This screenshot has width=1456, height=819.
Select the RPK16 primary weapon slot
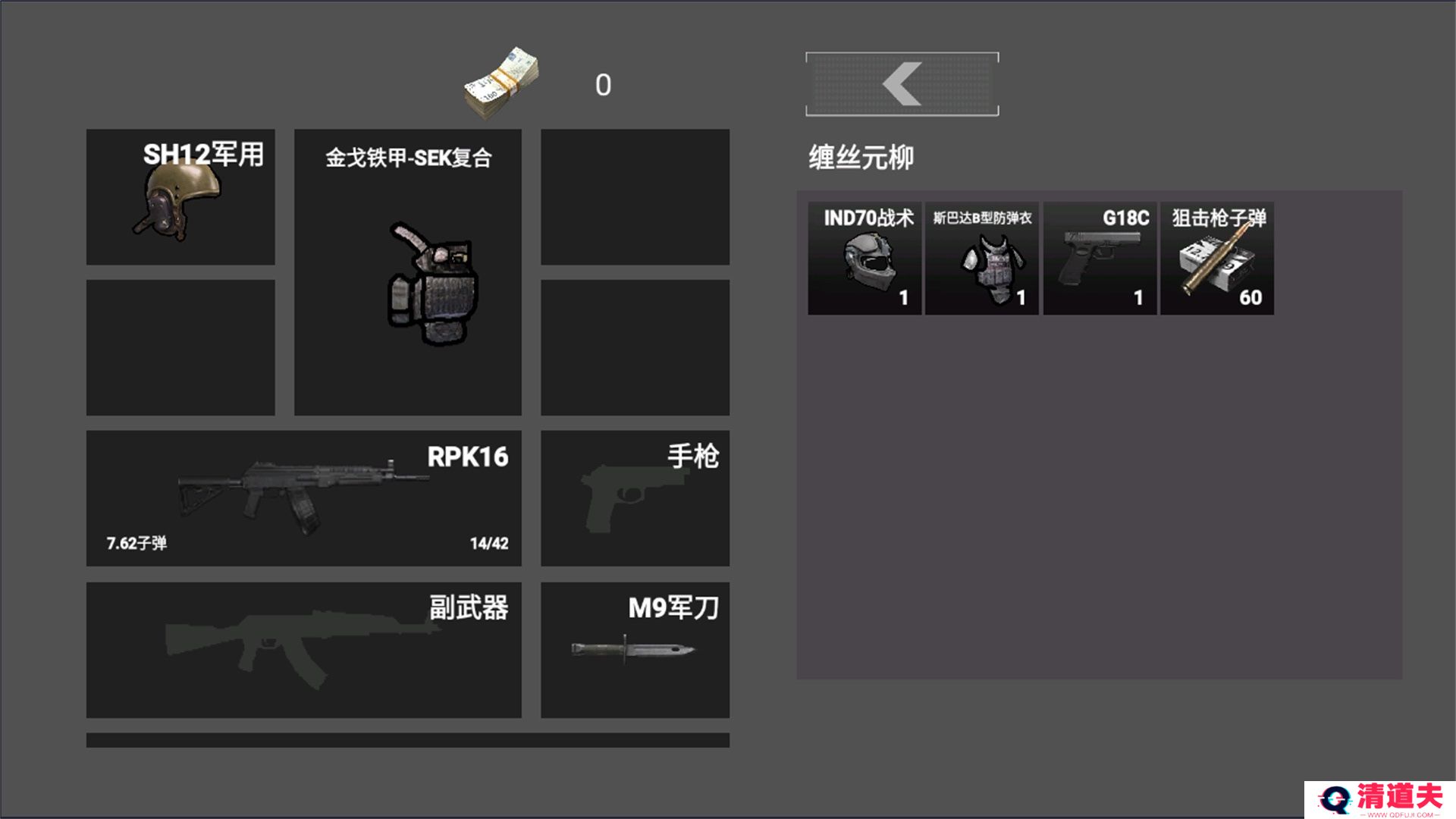304,498
